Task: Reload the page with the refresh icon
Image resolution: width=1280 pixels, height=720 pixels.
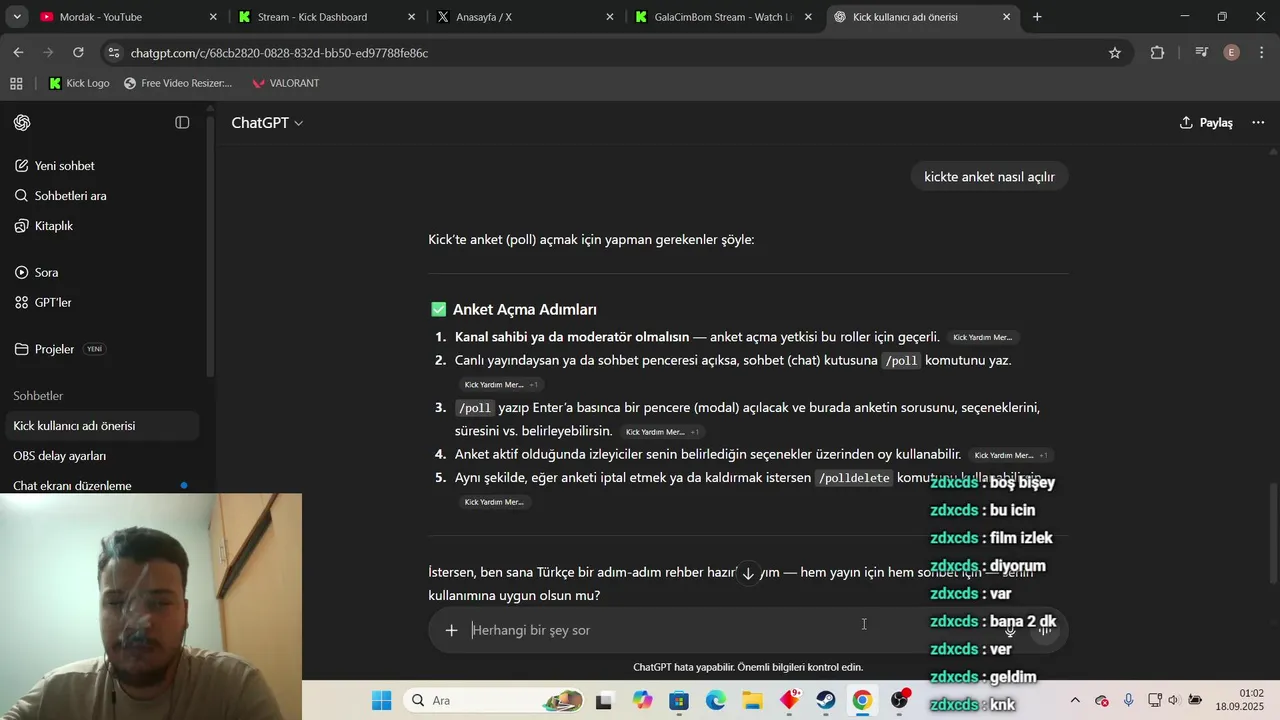Action: tap(79, 52)
